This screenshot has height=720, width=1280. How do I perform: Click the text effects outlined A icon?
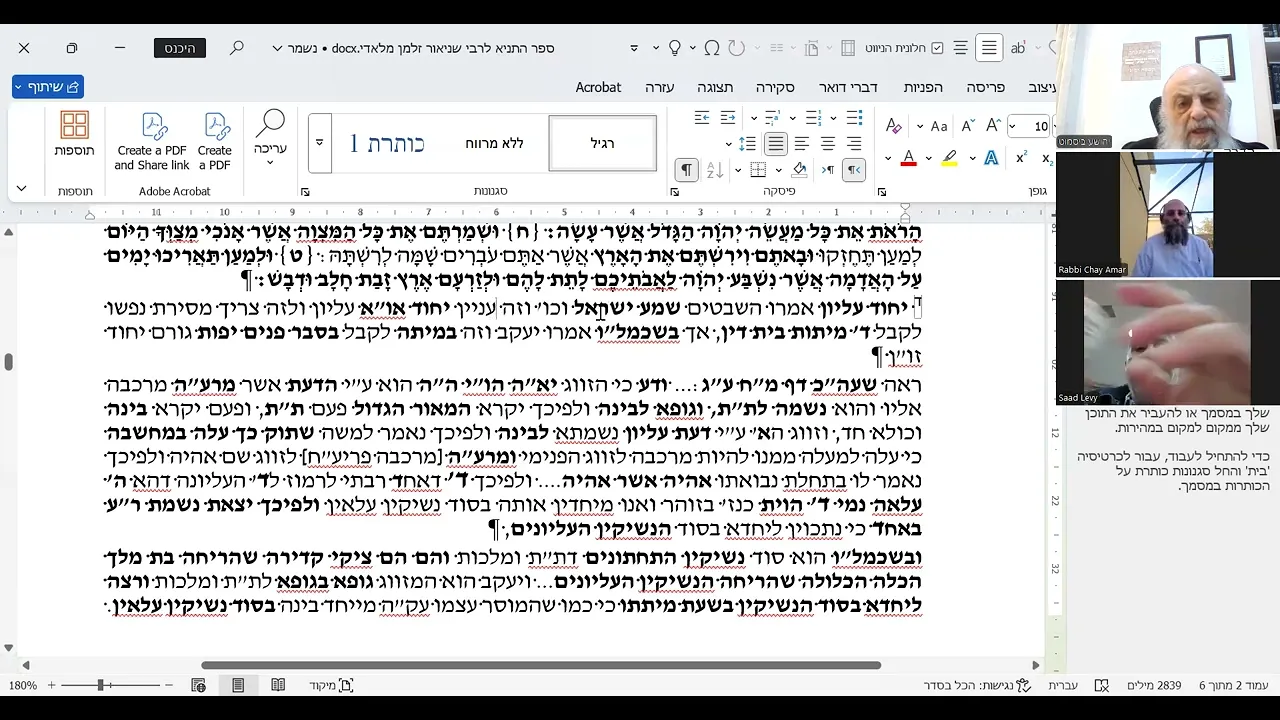(991, 158)
